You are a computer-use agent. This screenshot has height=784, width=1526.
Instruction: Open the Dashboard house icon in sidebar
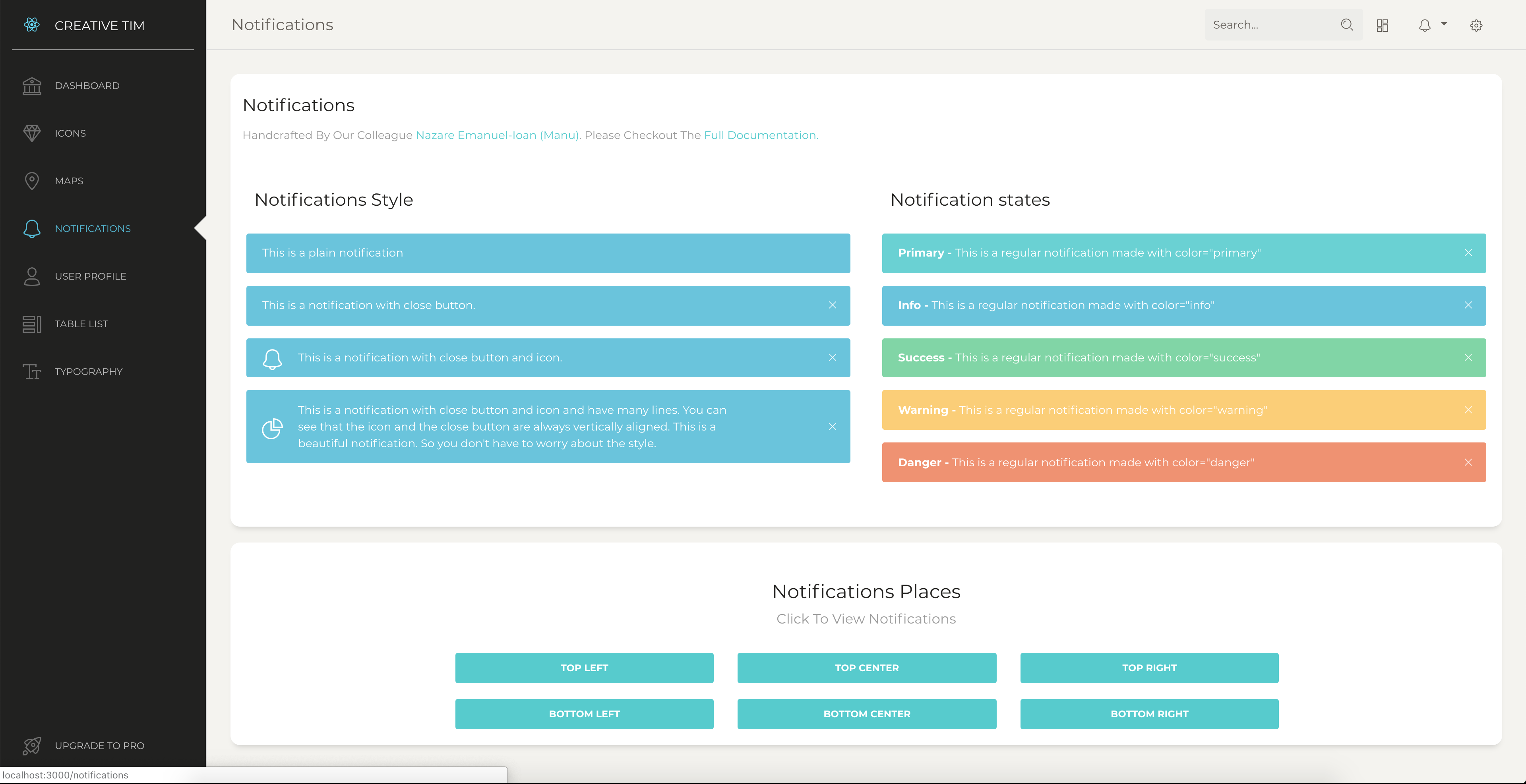tap(32, 86)
